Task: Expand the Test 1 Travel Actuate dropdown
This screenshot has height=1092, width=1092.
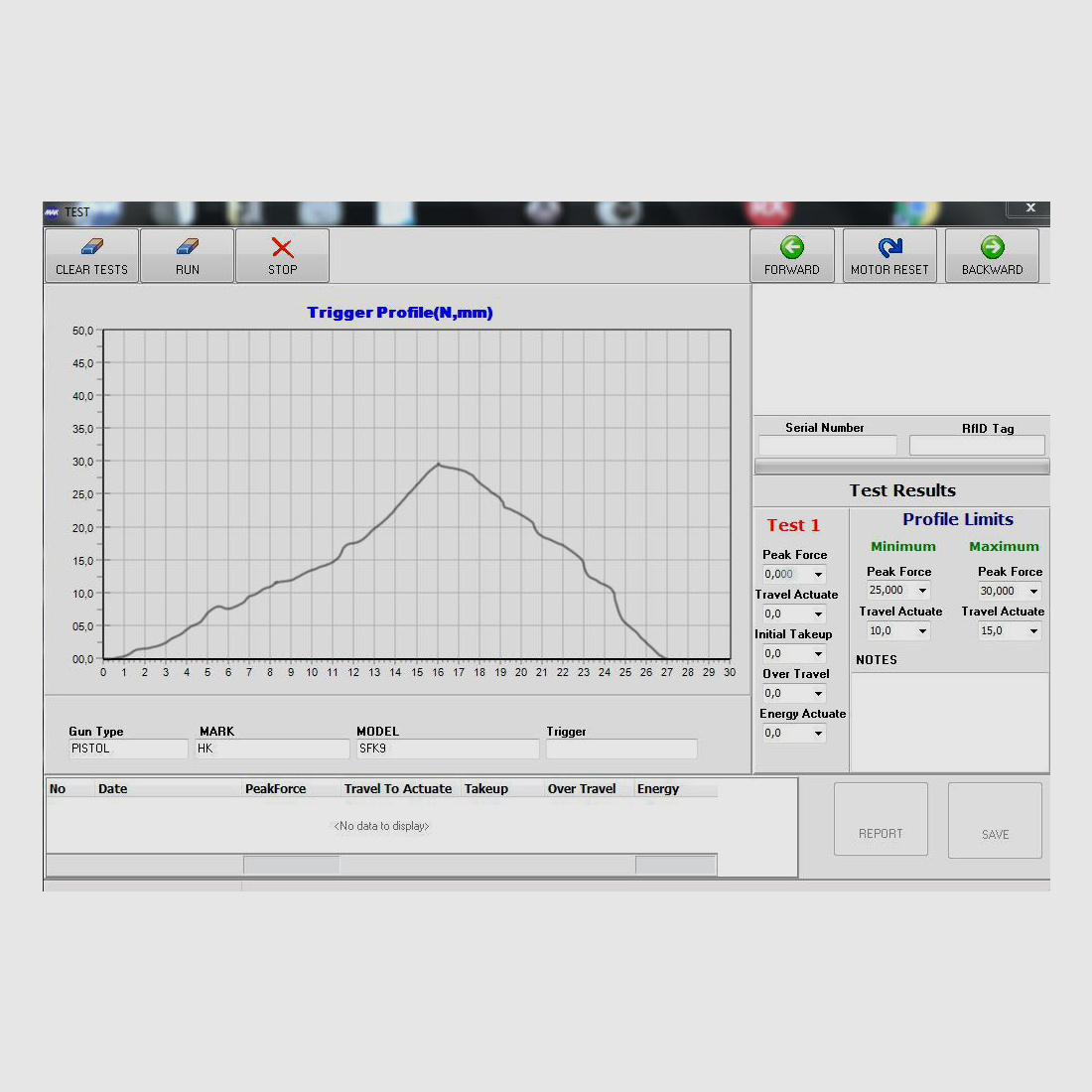Action: (x=819, y=614)
